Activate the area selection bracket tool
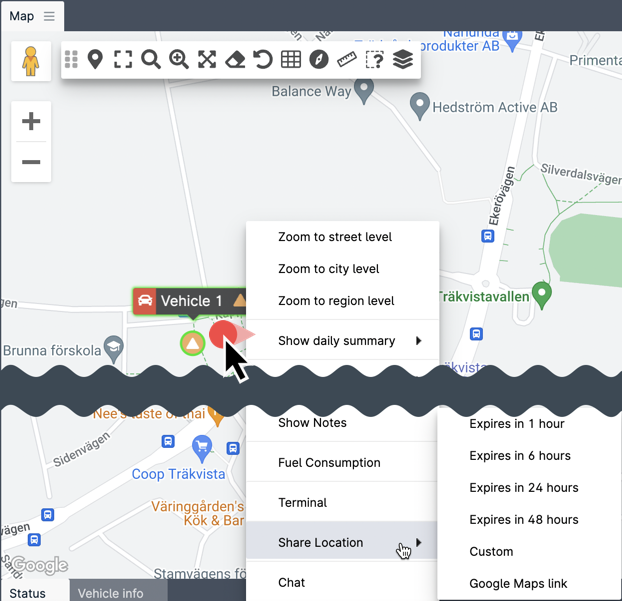The height and width of the screenshot is (601, 622). pyautogui.click(x=123, y=60)
